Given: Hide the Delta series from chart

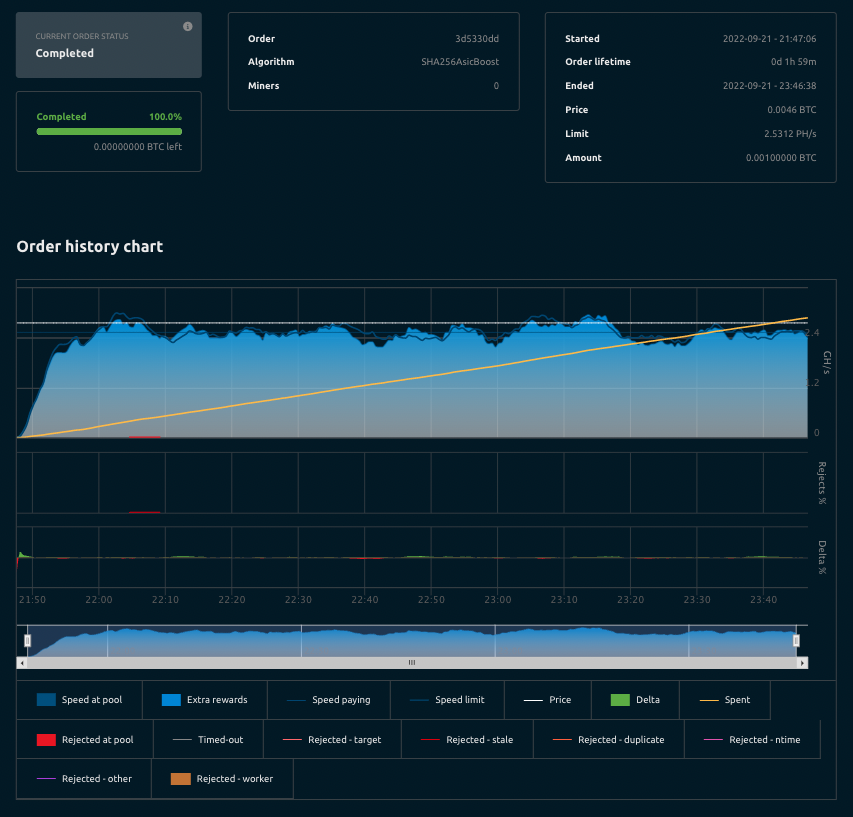Looking at the screenshot, I should (636, 700).
